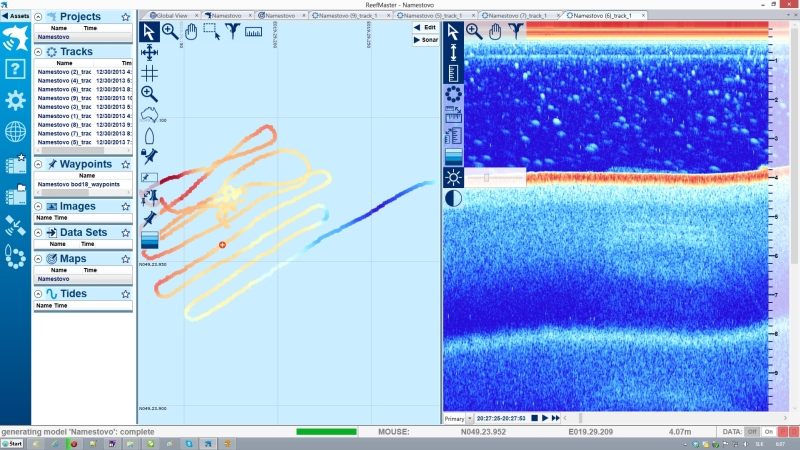Select the contrast half-circle icon in sonar
Viewport: 800px width, 450px height.
pyautogui.click(x=453, y=198)
